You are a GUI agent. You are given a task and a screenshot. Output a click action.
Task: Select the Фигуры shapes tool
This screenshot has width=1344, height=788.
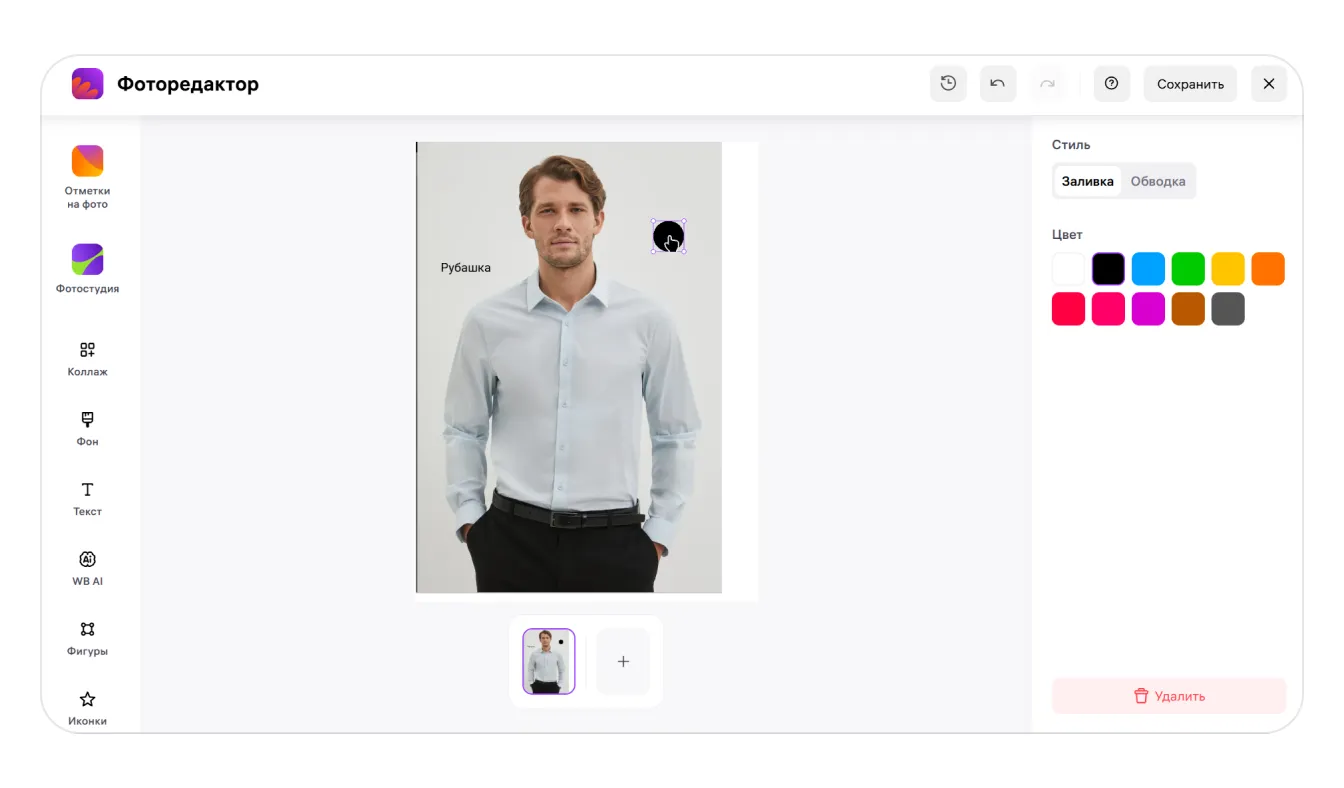(x=87, y=639)
